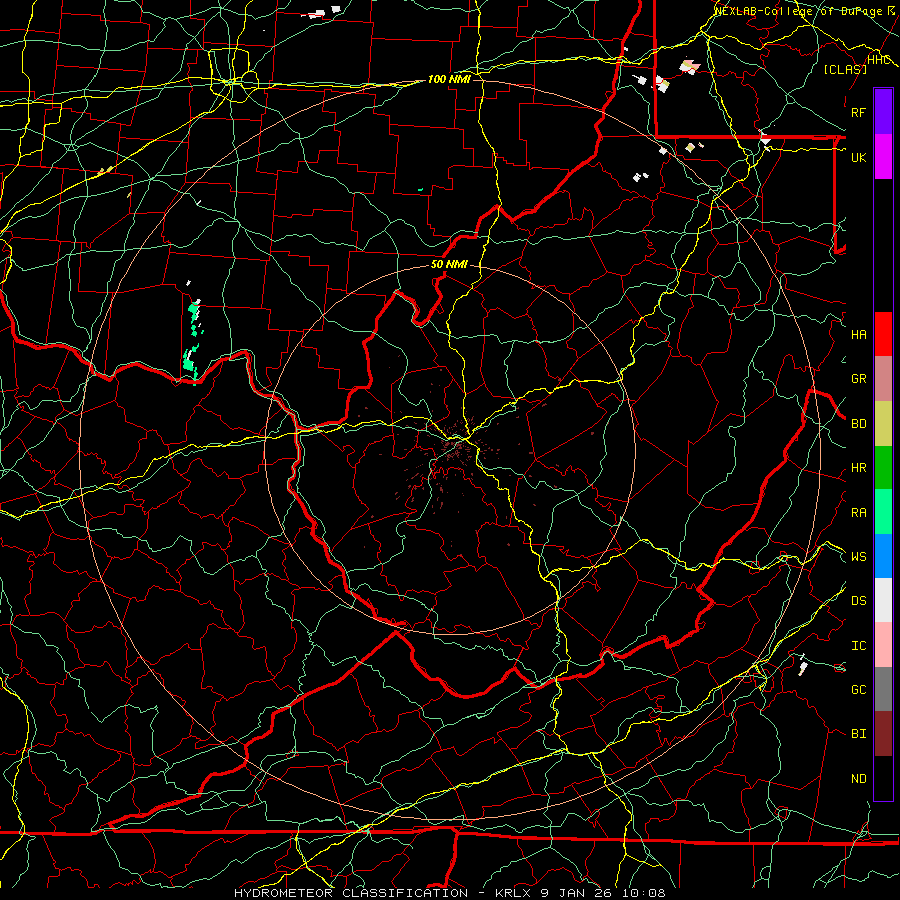Click the 'GR' legend label
Screen dimensions: 900x900
pyautogui.click(x=859, y=379)
